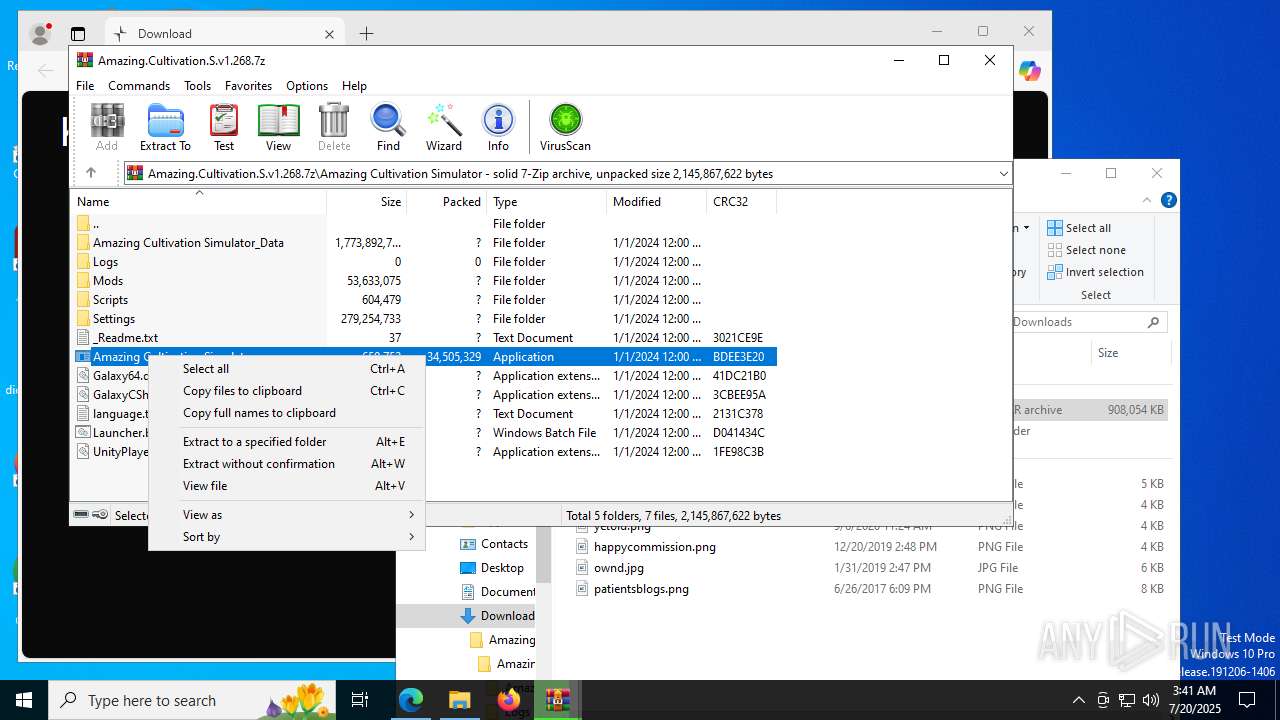Open Task View on the taskbar
Image resolution: width=1280 pixels, height=720 pixels.
click(360, 700)
